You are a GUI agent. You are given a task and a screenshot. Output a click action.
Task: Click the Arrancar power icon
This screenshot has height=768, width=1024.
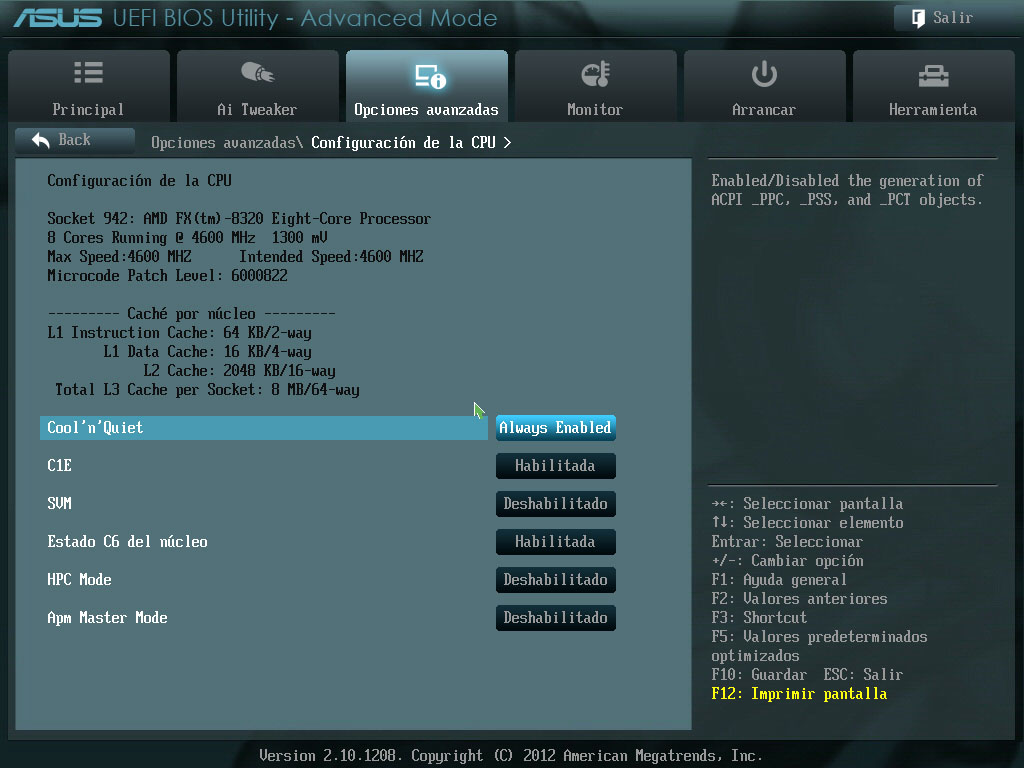tap(764, 74)
